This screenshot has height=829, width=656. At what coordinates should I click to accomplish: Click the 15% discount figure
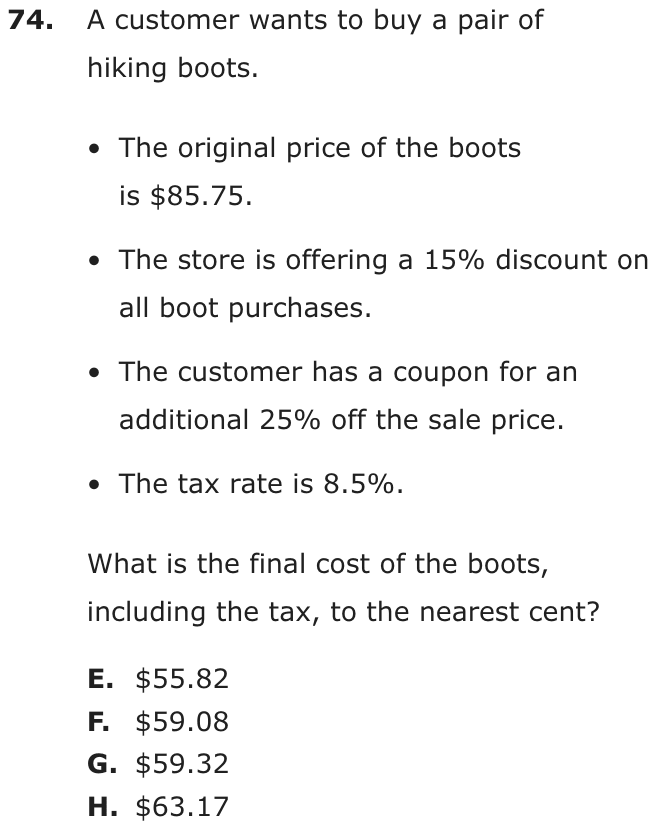coord(454,260)
